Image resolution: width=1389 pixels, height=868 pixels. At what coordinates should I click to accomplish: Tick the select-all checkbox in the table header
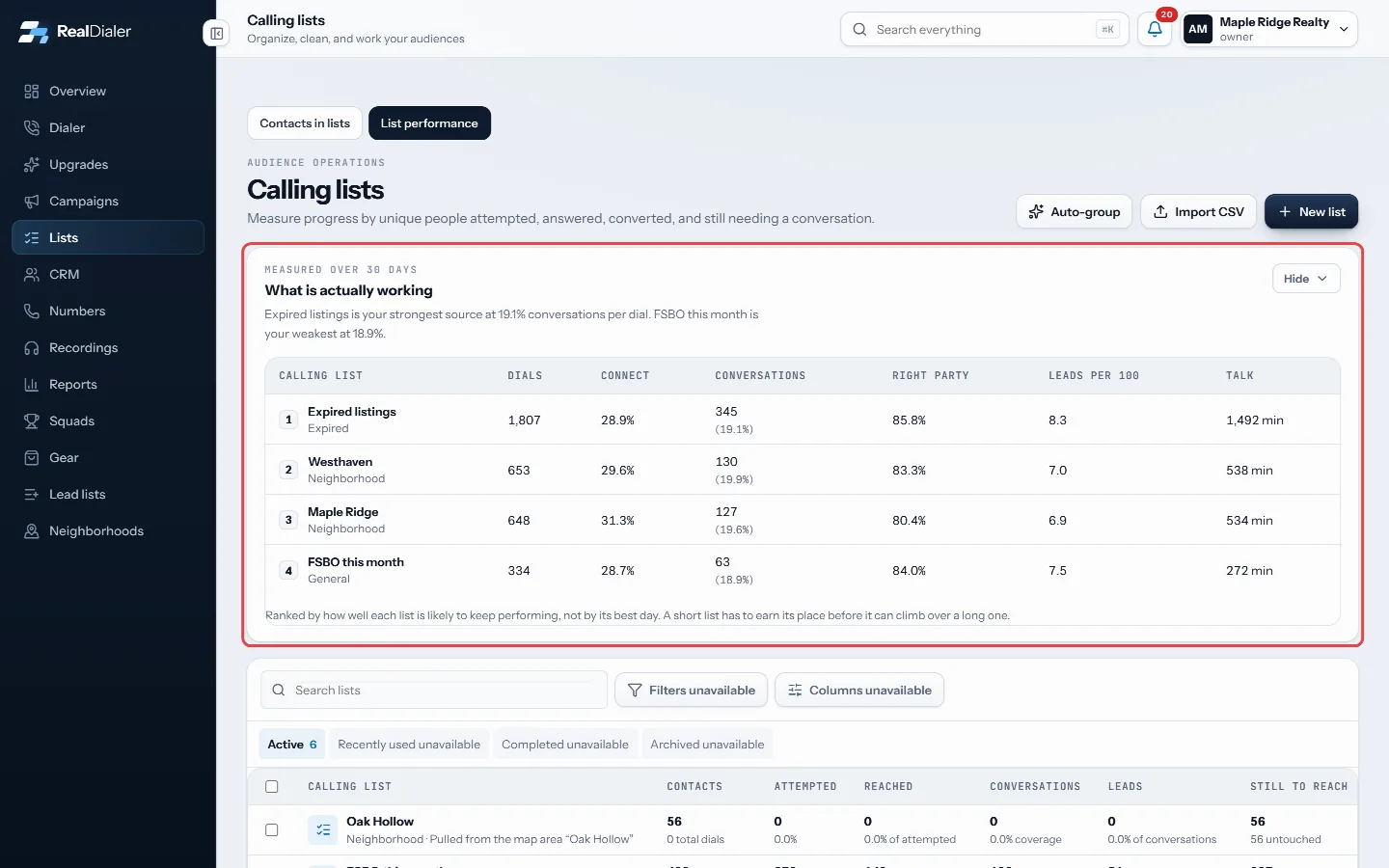point(272,786)
